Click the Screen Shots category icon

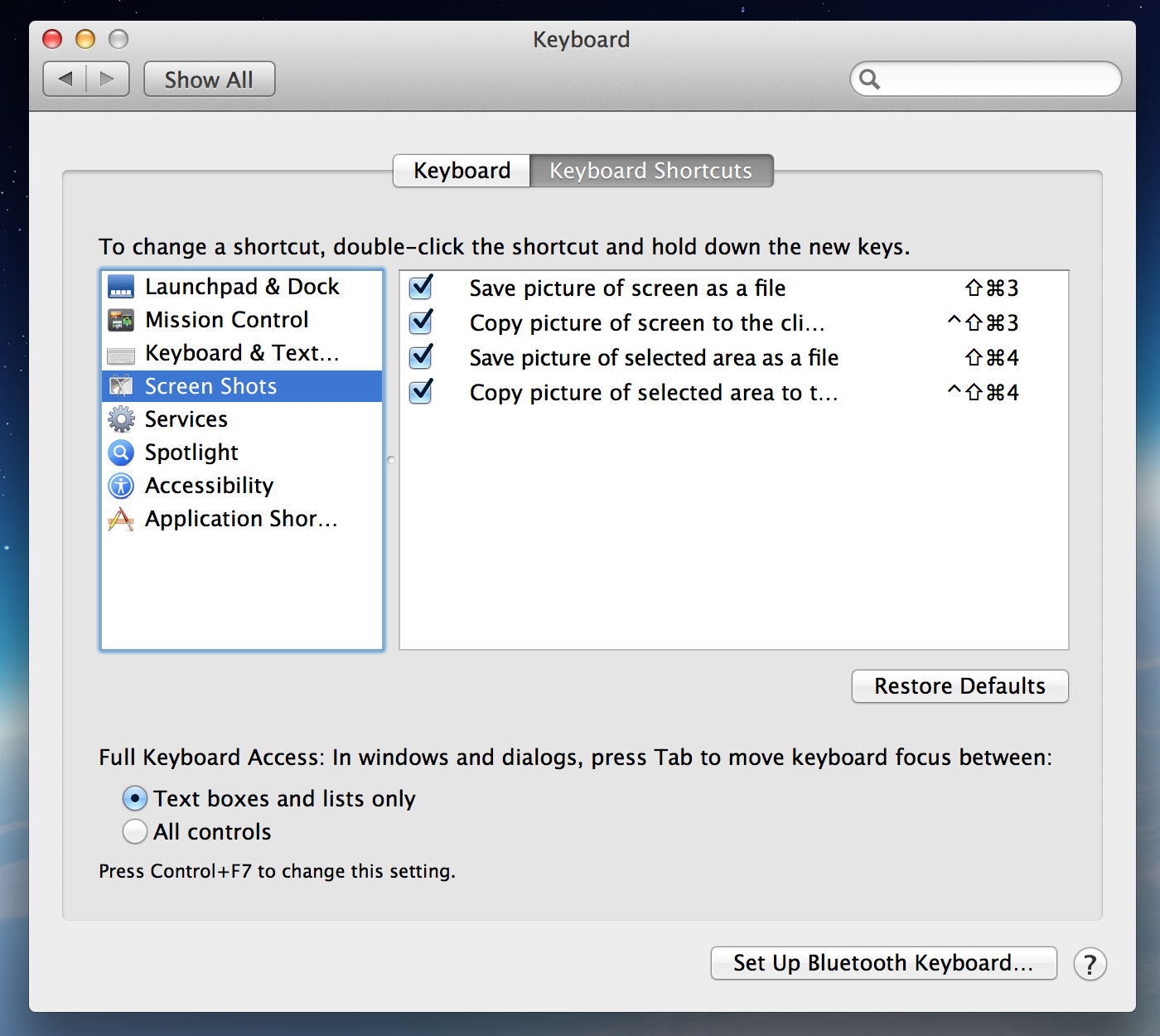[121, 386]
